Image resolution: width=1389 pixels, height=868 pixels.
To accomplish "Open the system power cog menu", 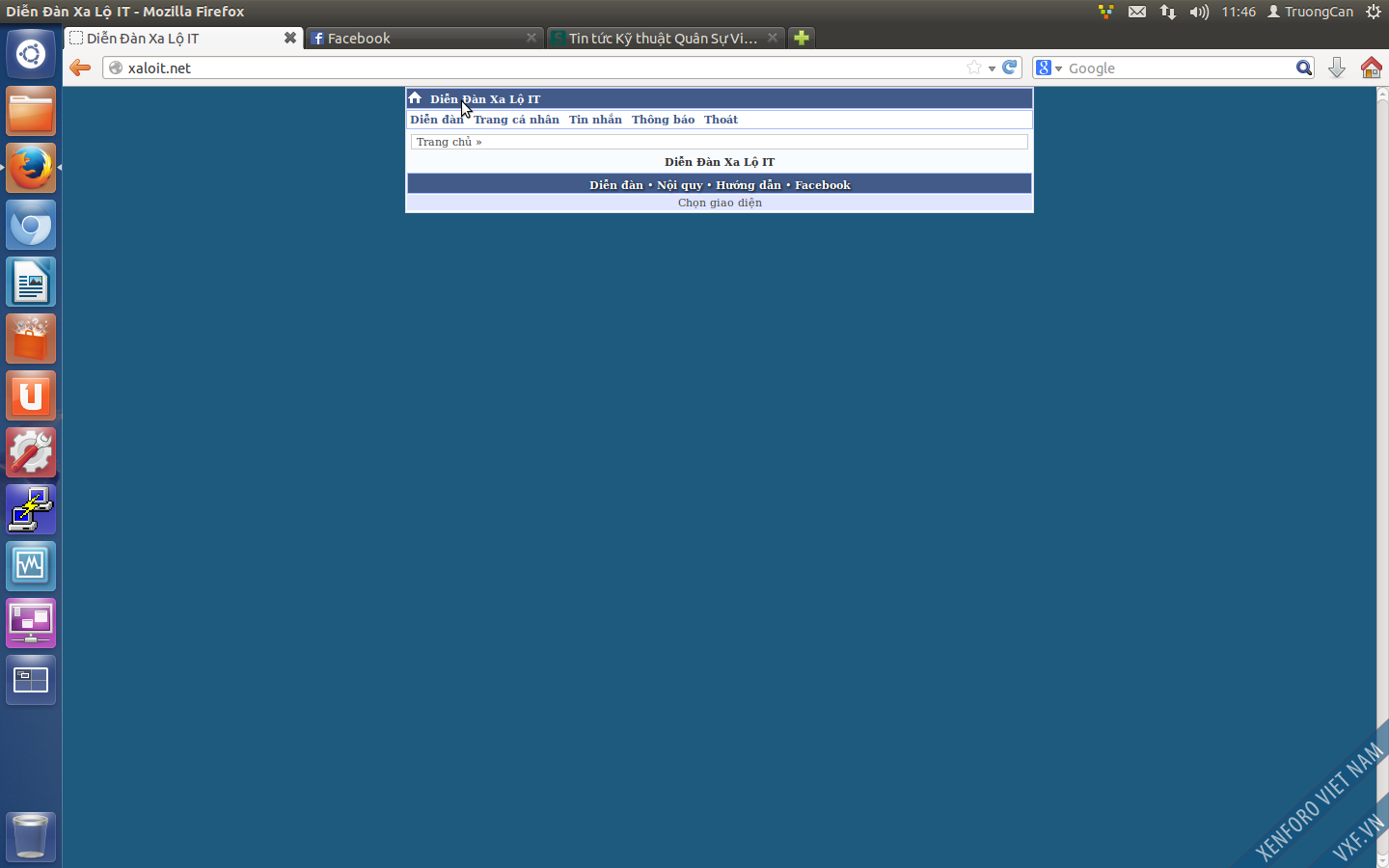I will [1374, 12].
